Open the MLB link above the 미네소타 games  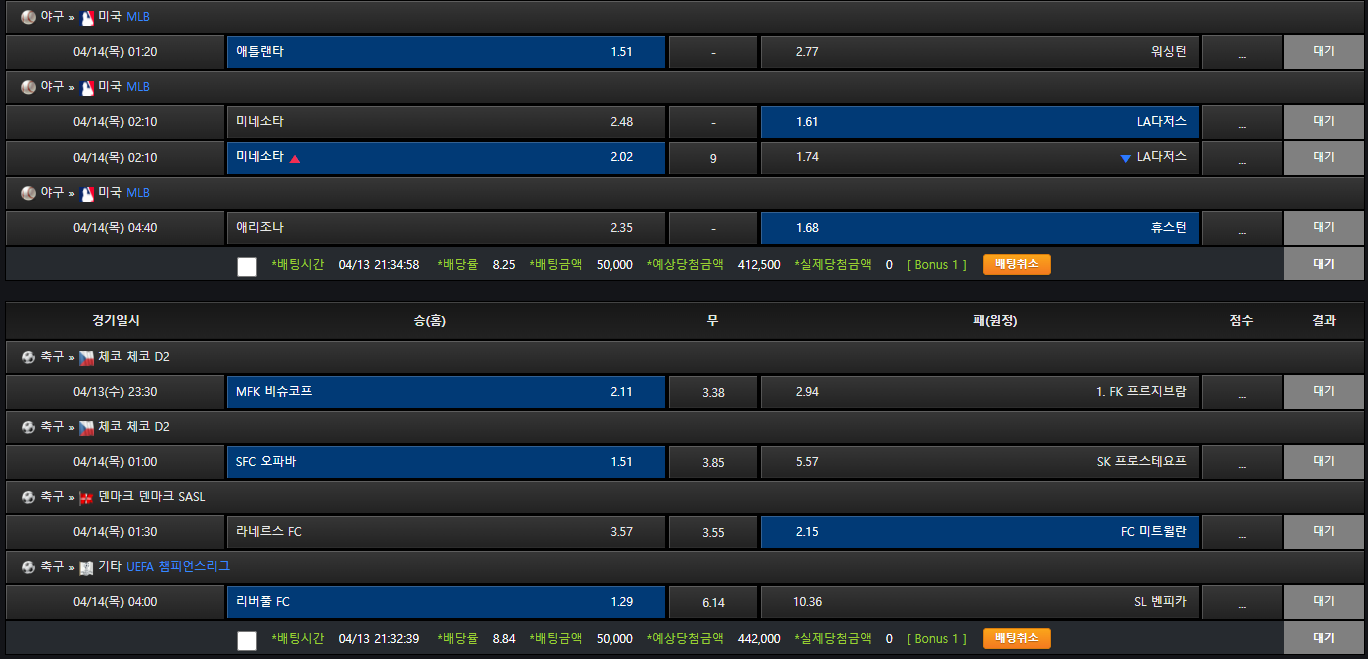coord(138,87)
